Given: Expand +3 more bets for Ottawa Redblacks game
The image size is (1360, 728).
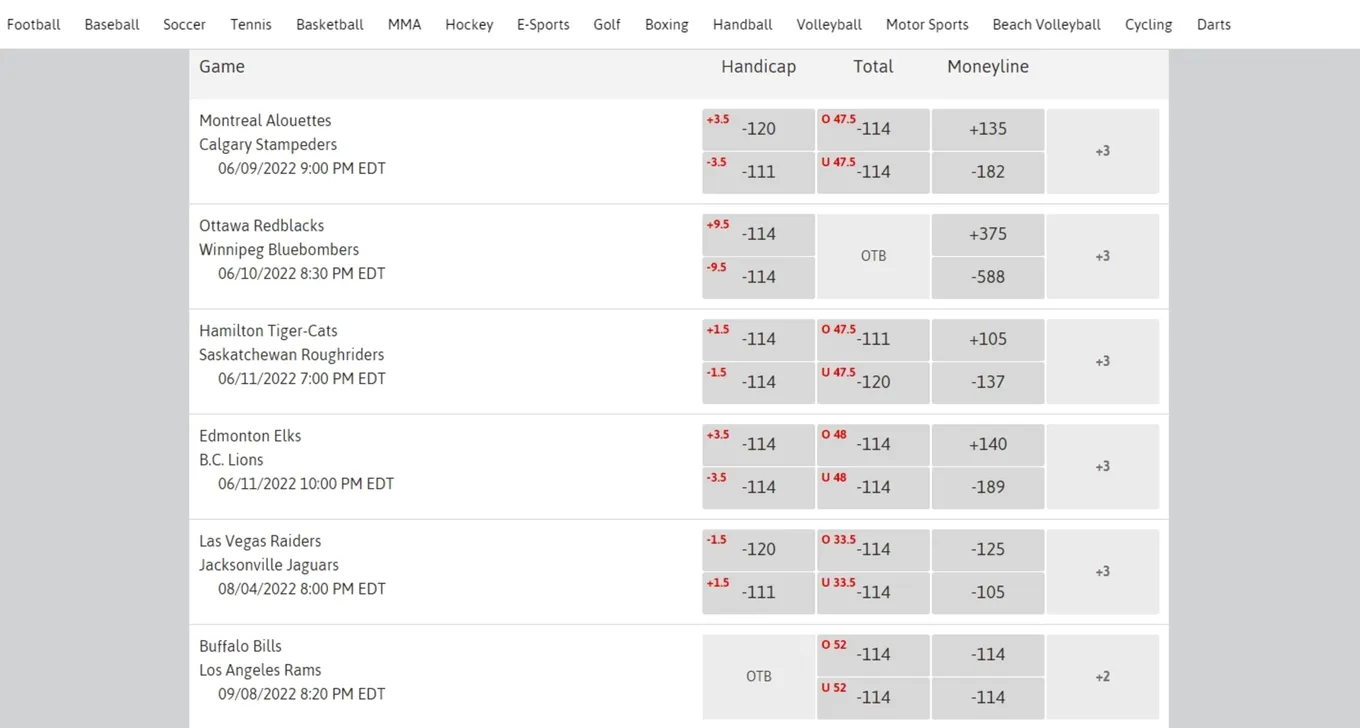Looking at the screenshot, I should (1102, 256).
